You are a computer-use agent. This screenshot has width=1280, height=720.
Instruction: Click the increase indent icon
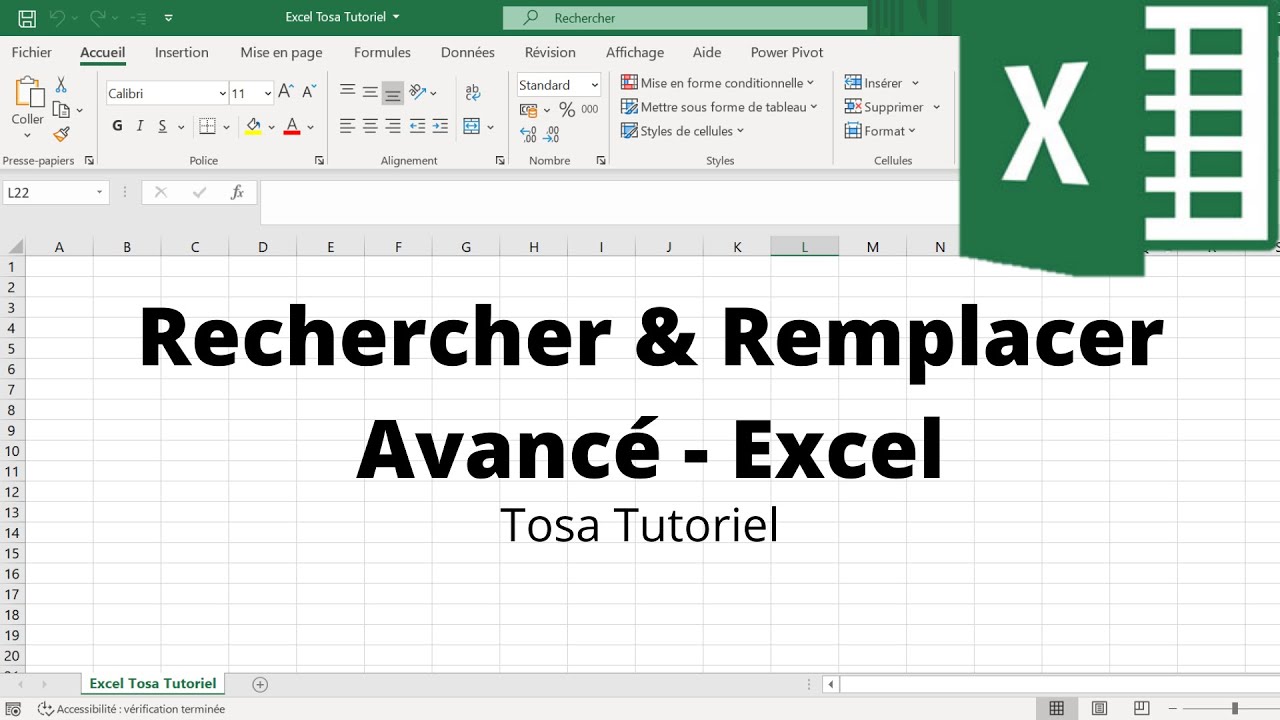[441, 126]
